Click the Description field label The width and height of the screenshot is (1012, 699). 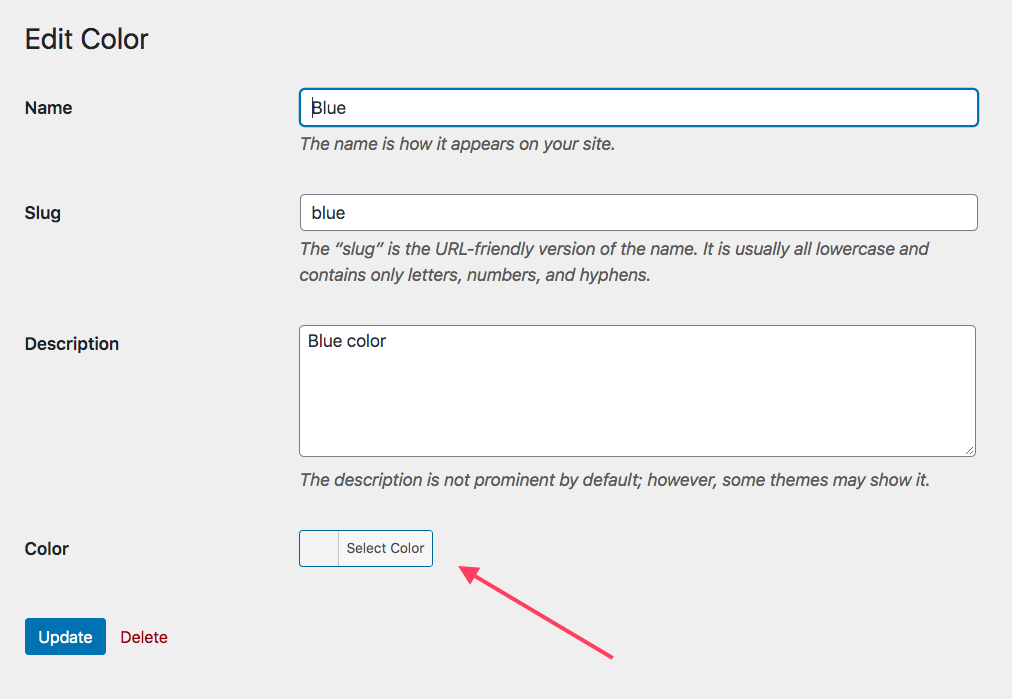72,344
